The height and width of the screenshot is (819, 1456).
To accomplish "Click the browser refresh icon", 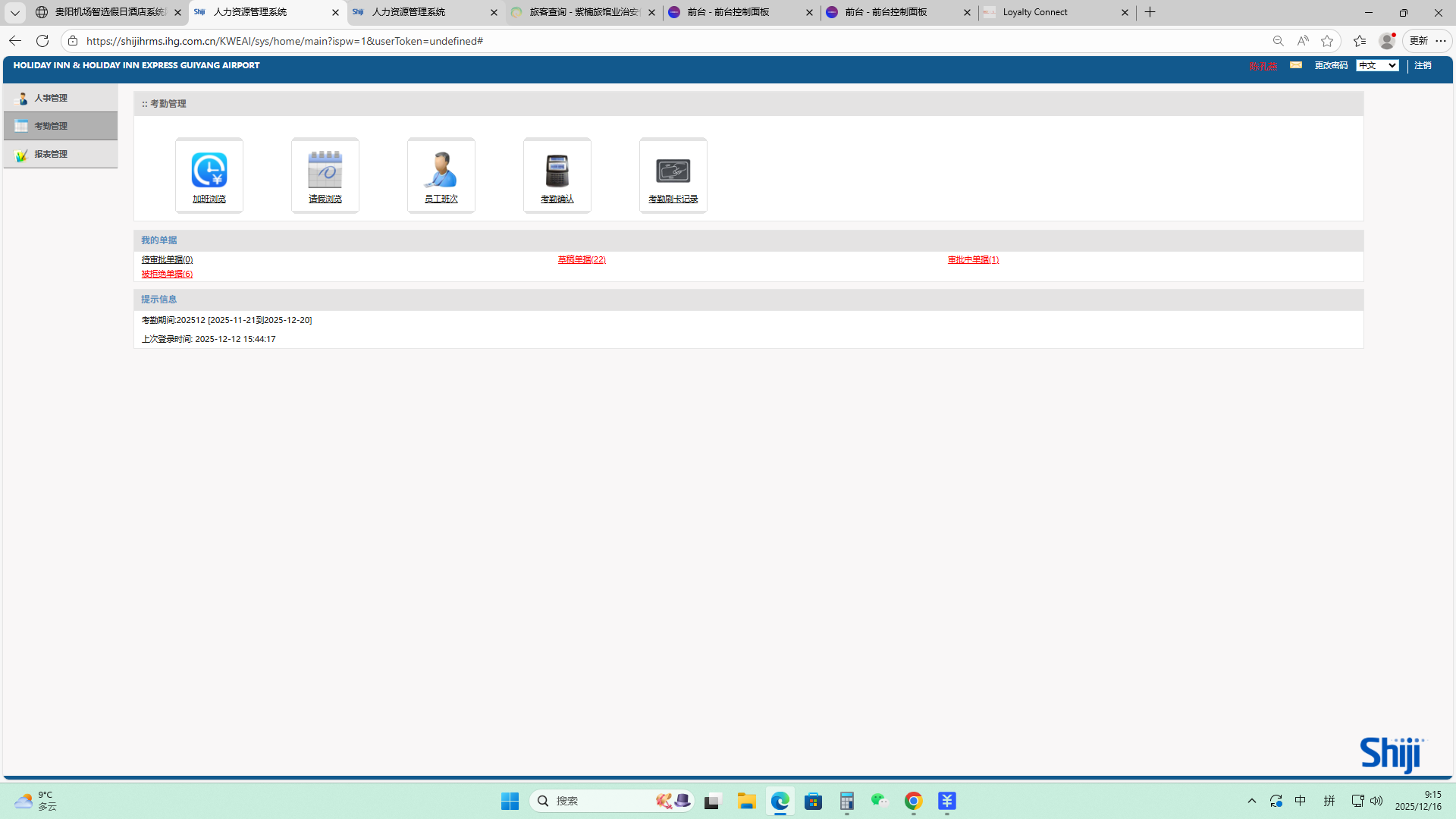I will point(42,41).
